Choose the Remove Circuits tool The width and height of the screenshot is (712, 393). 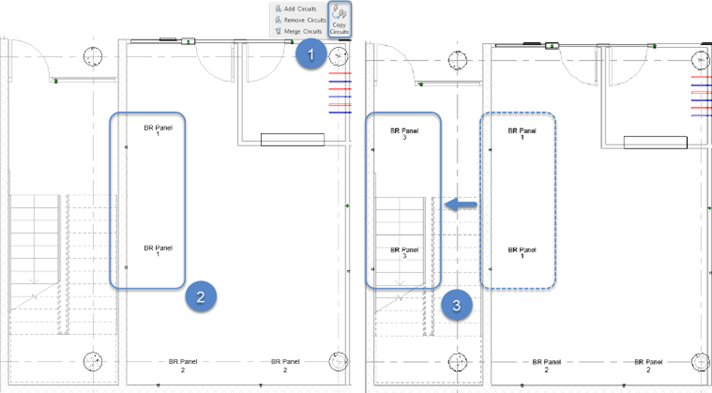300,20
